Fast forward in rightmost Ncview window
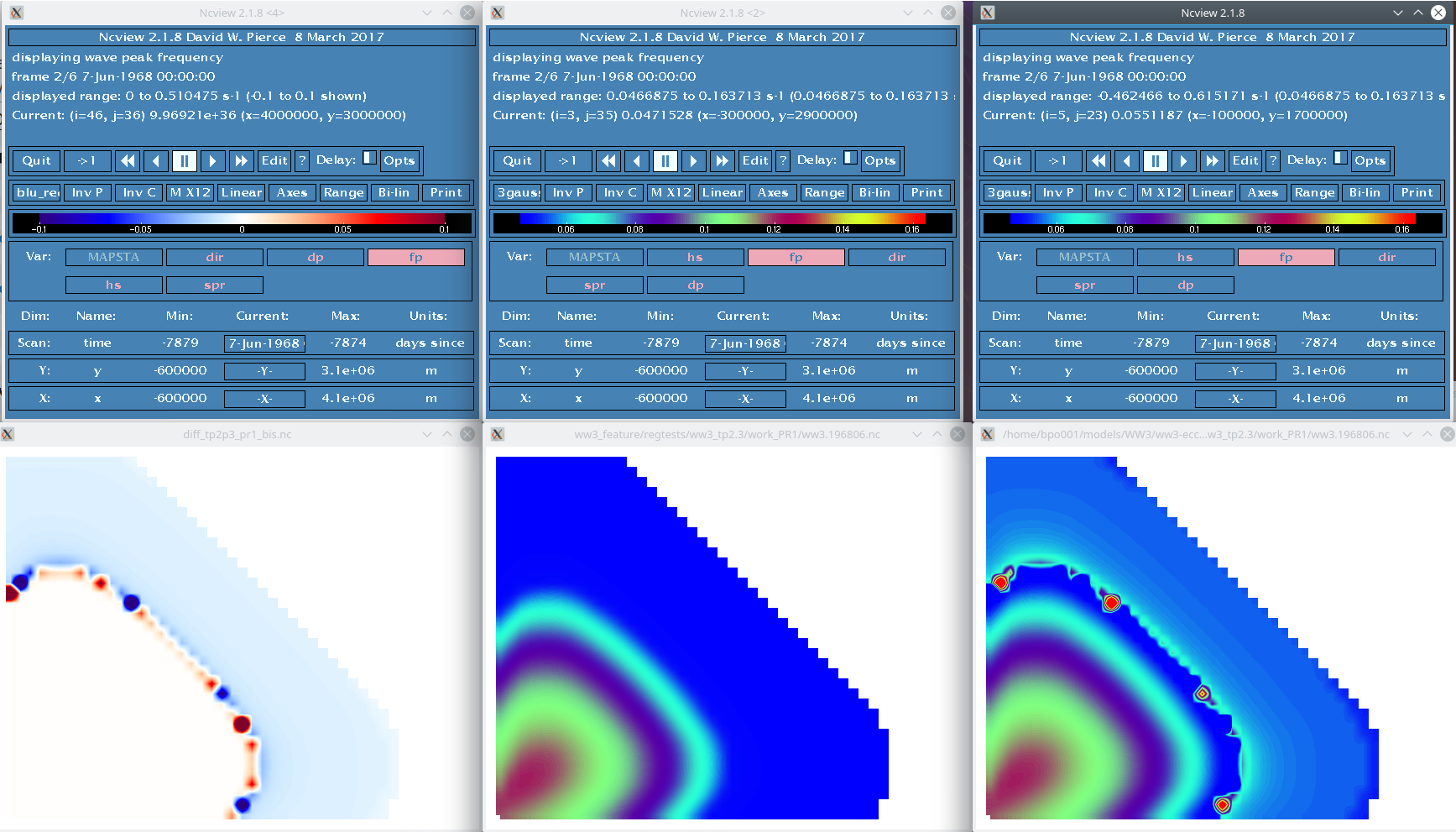 (x=1213, y=160)
